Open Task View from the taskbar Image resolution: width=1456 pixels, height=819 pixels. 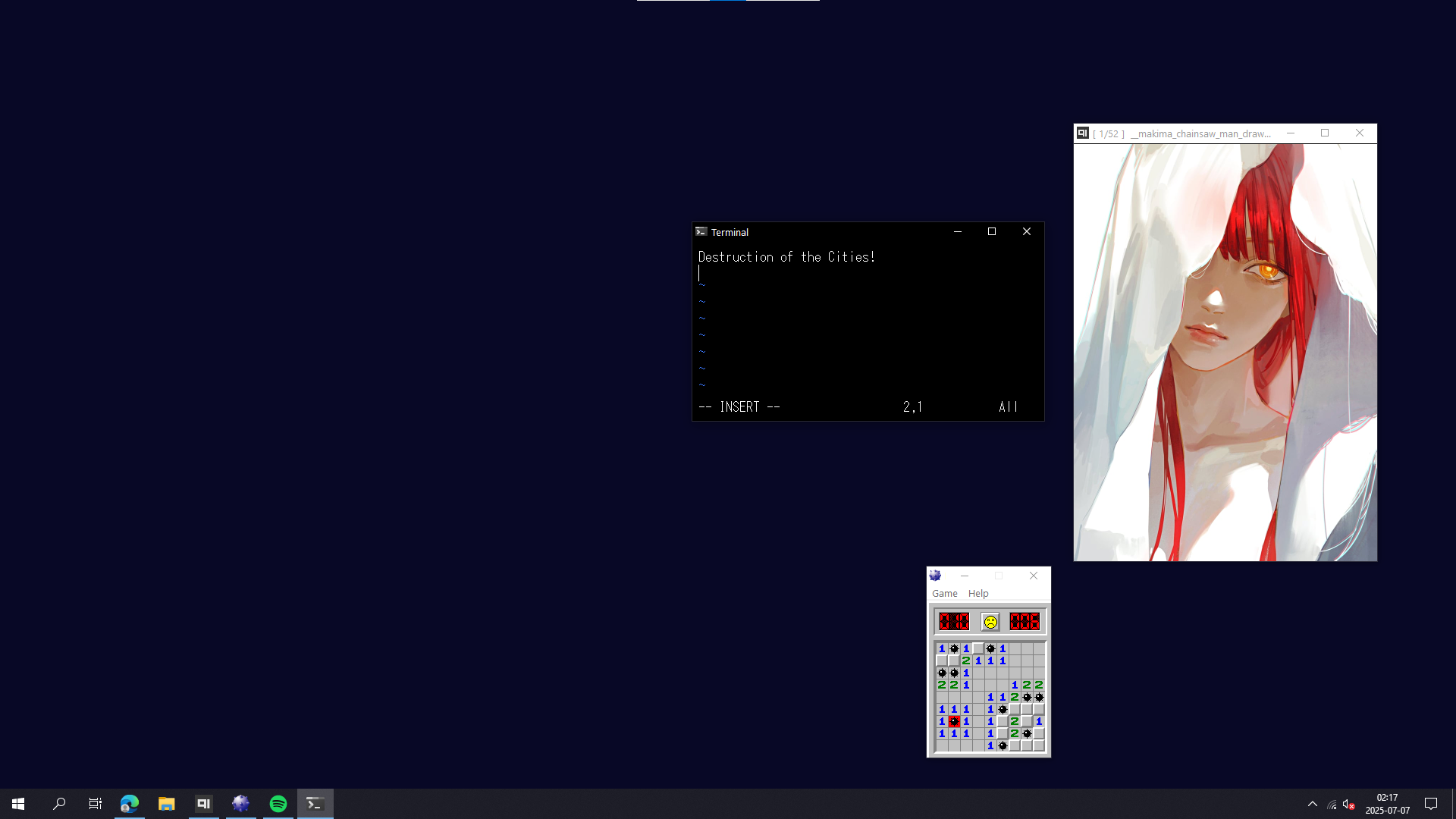coord(96,804)
